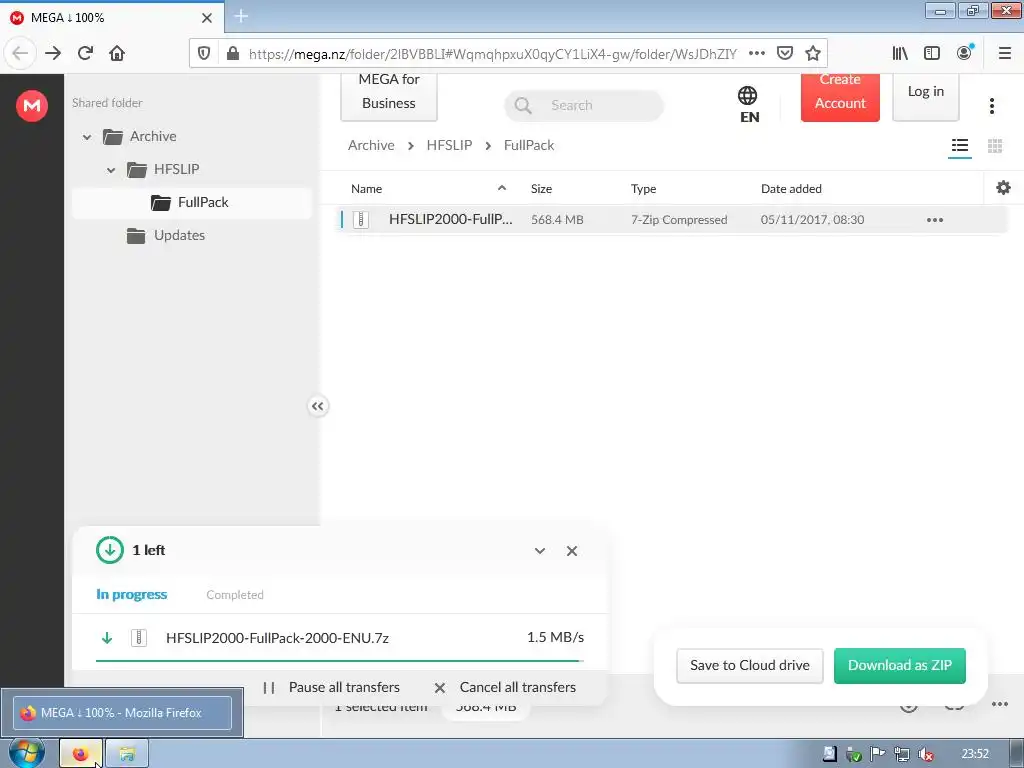Pause all transfers
The width and height of the screenshot is (1024, 768).
click(331, 687)
